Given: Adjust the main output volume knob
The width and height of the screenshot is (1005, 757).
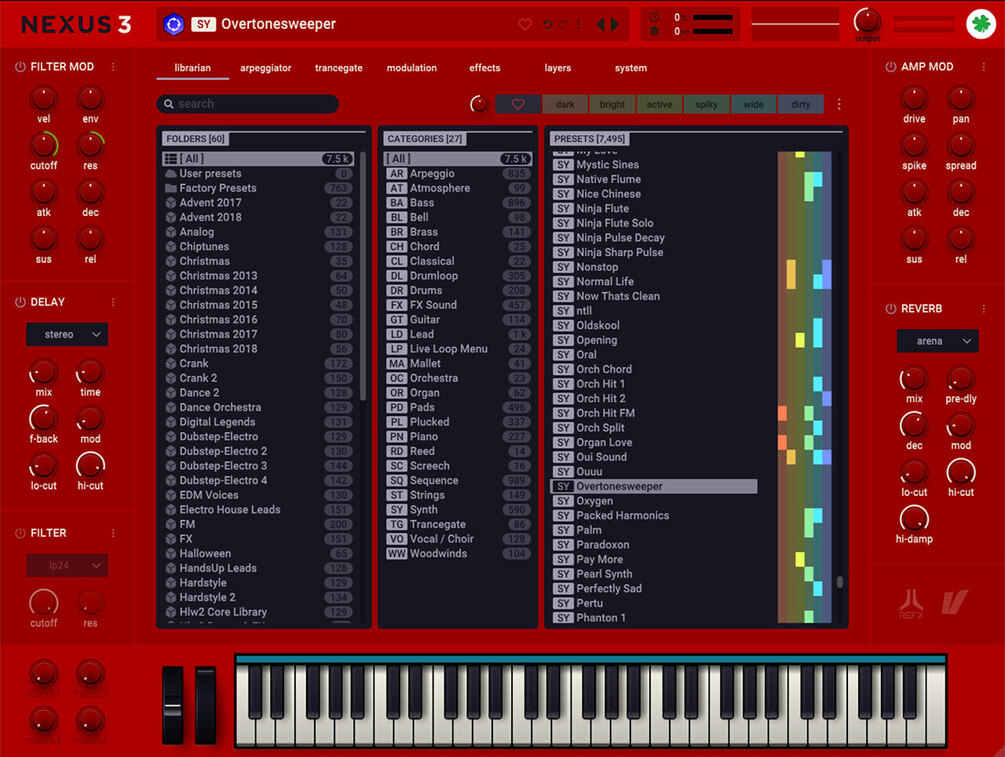Looking at the screenshot, I should [867, 21].
